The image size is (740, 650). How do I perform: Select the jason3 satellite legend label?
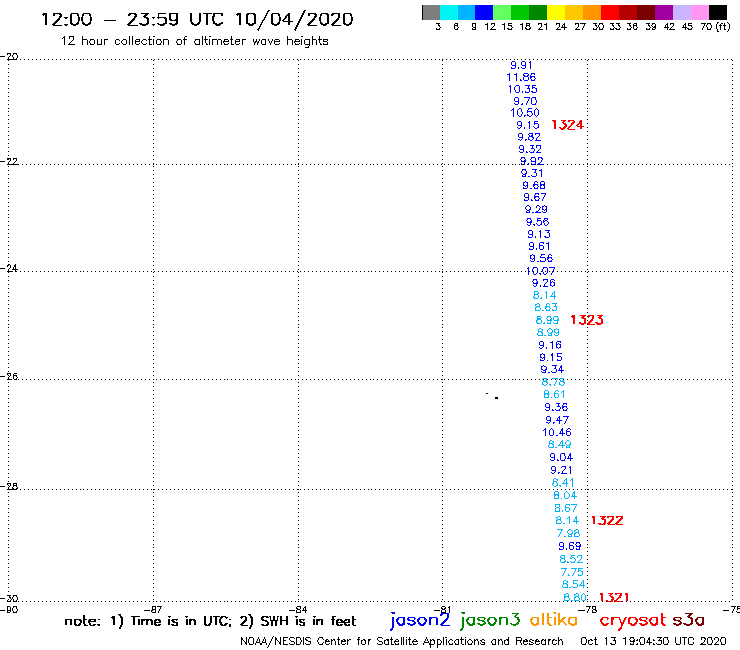(x=490, y=621)
